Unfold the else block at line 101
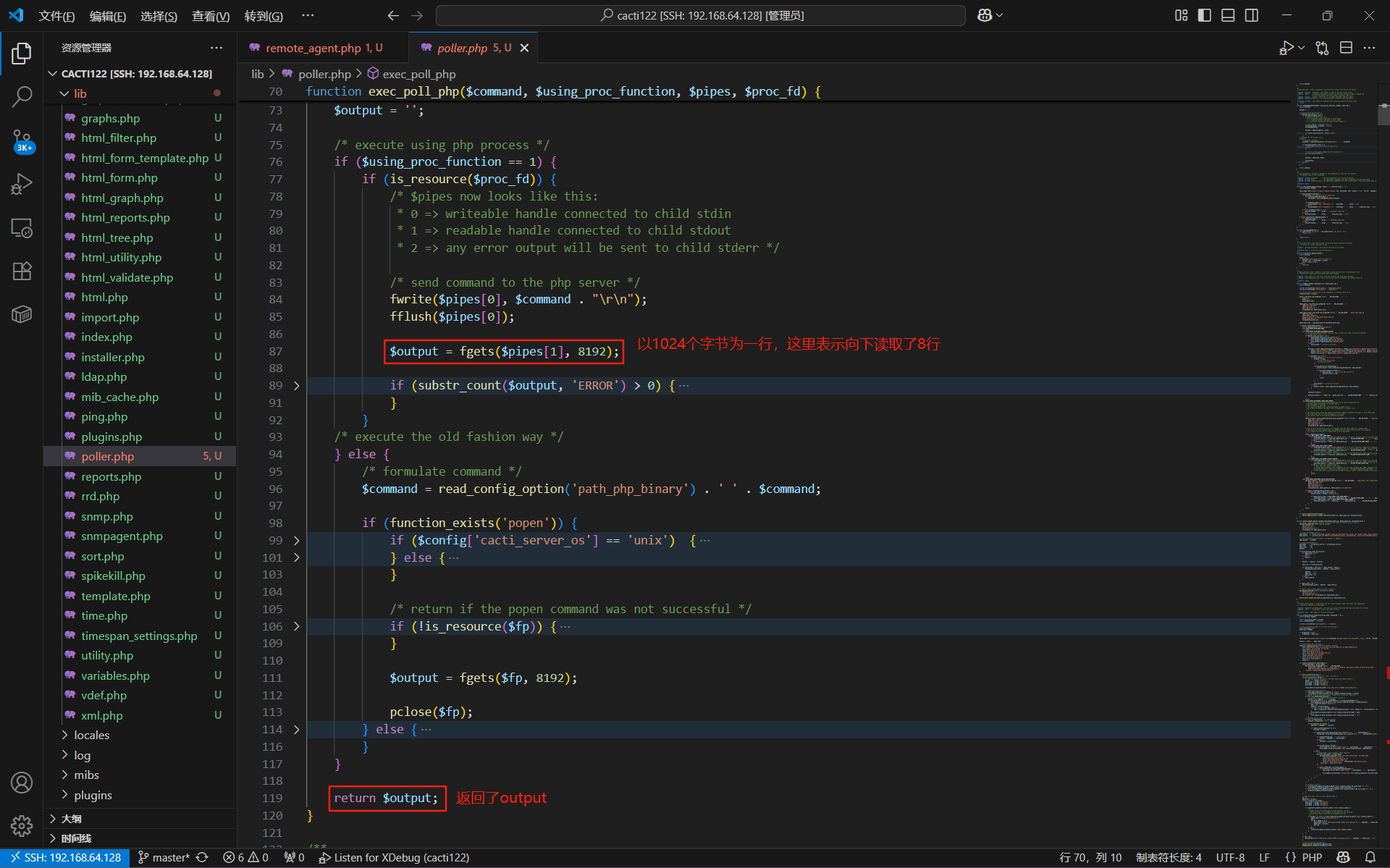This screenshot has height=868, width=1390. pyautogui.click(x=296, y=557)
